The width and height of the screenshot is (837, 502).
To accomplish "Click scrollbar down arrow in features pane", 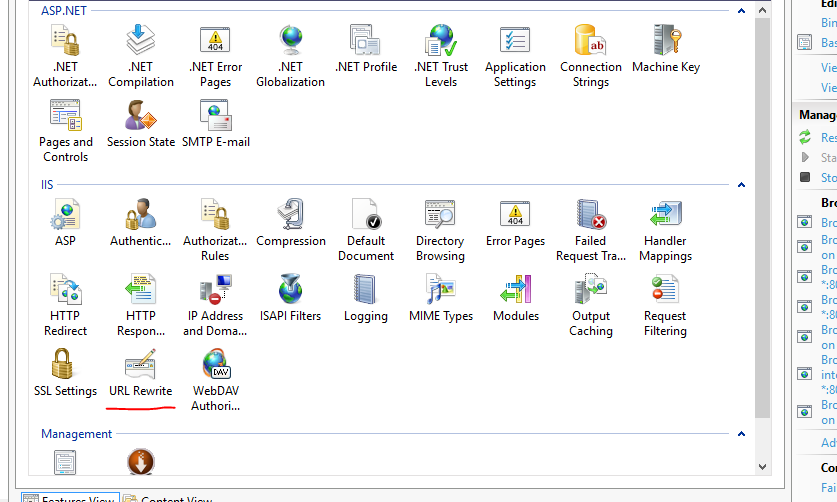I will [762, 467].
